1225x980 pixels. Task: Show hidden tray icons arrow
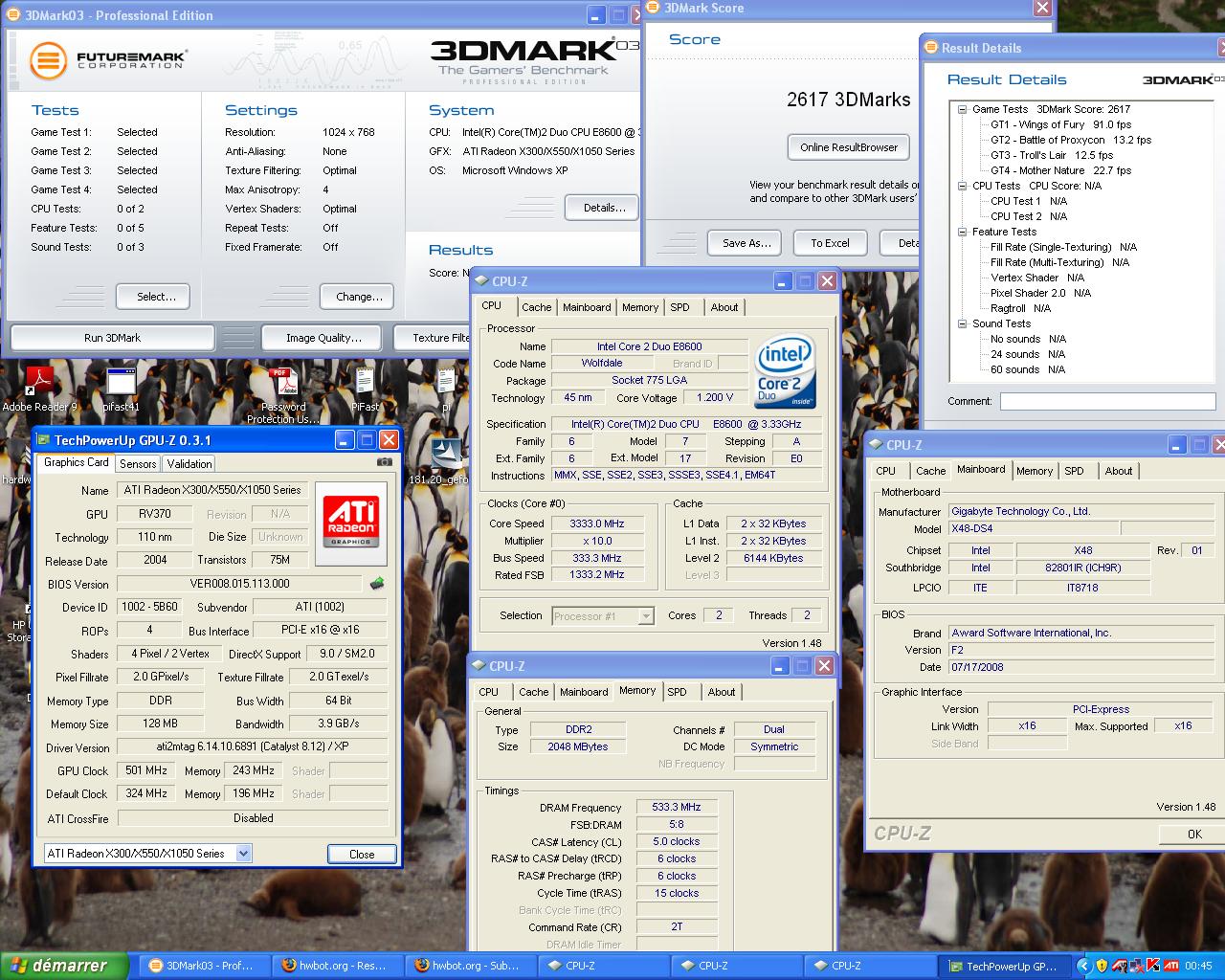pyautogui.click(x=1084, y=966)
